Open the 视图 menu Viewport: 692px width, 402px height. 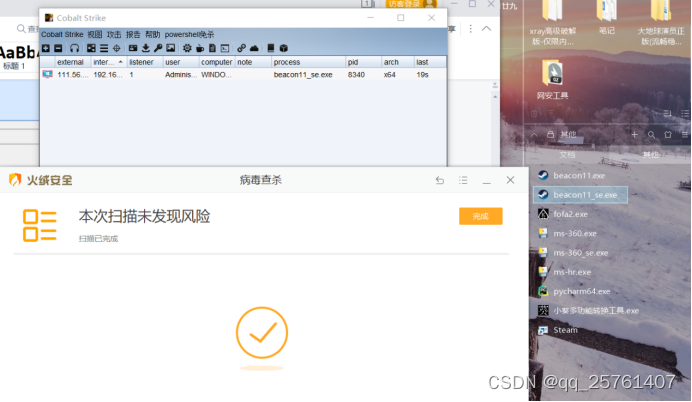94,34
